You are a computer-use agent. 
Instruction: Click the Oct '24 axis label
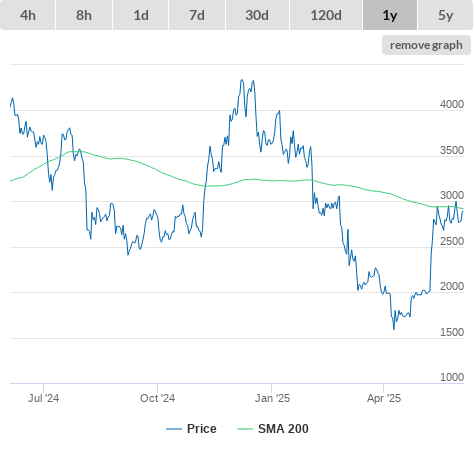(x=157, y=398)
